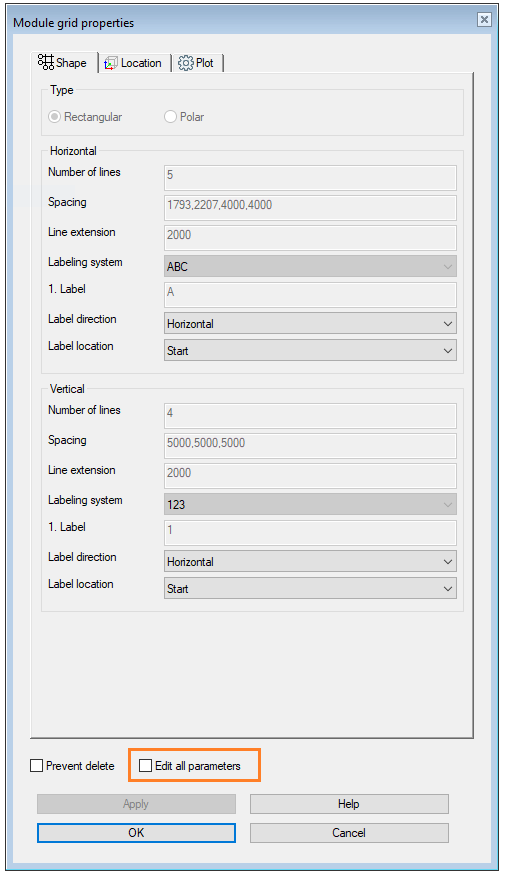Image resolution: width=508 pixels, height=879 pixels.
Task: Click Horizontal 1. Label field A
Action: pos(310,294)
